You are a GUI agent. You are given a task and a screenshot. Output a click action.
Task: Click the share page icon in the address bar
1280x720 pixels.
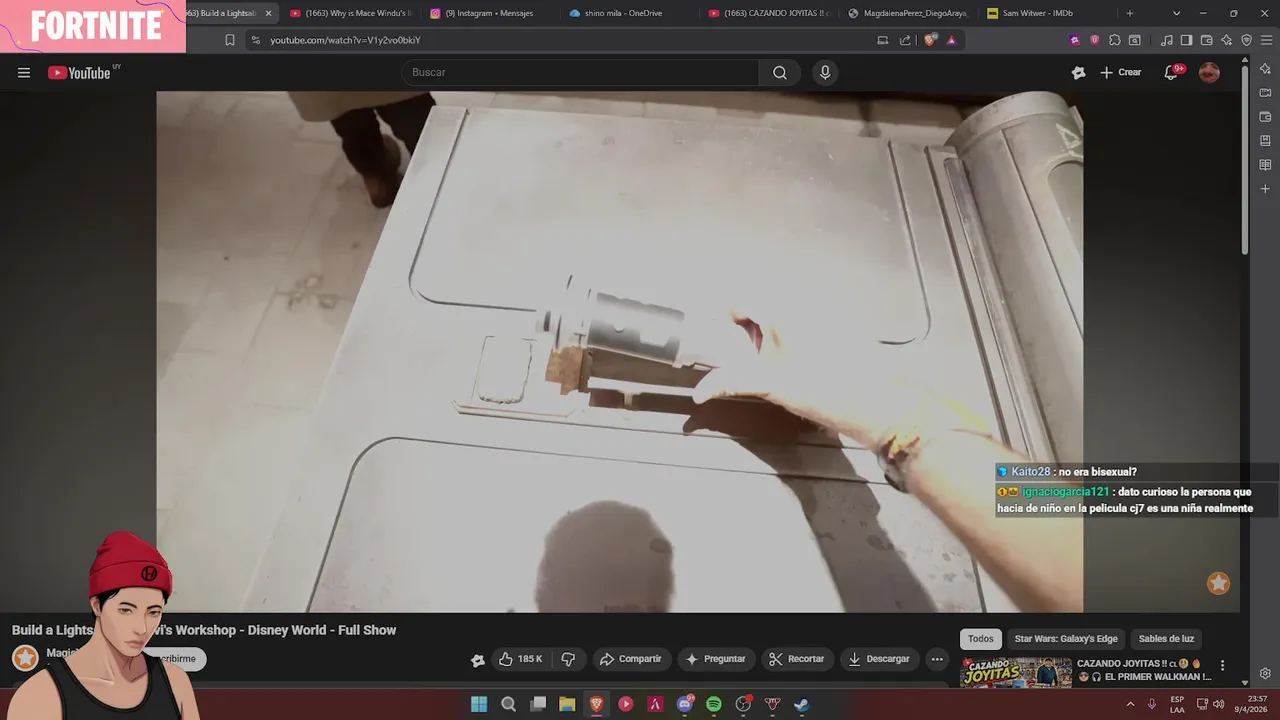(905, 40)
